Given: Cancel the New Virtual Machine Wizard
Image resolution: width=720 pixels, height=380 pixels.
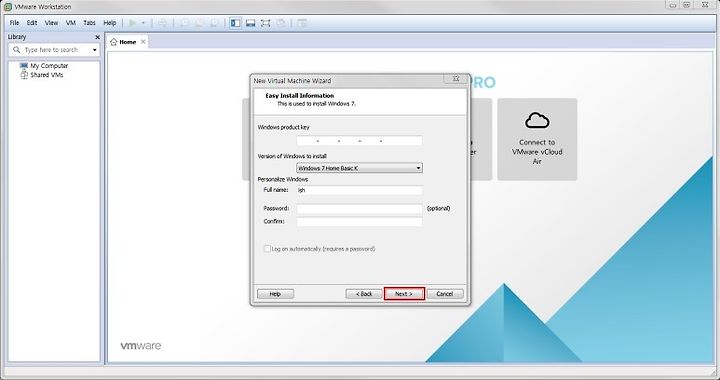Looking at the screenshot, I should 444,294.
